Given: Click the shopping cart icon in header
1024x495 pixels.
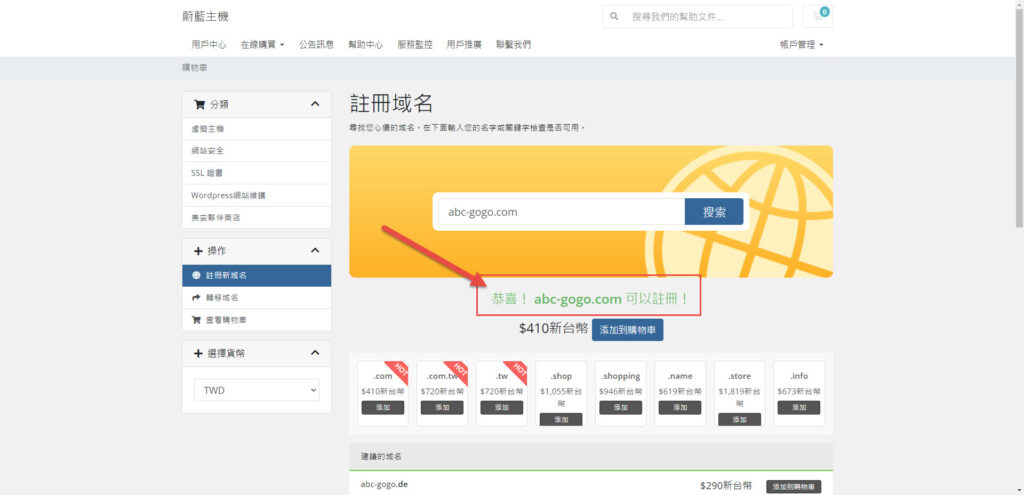Looking at the screenshot, I should 817,17.
